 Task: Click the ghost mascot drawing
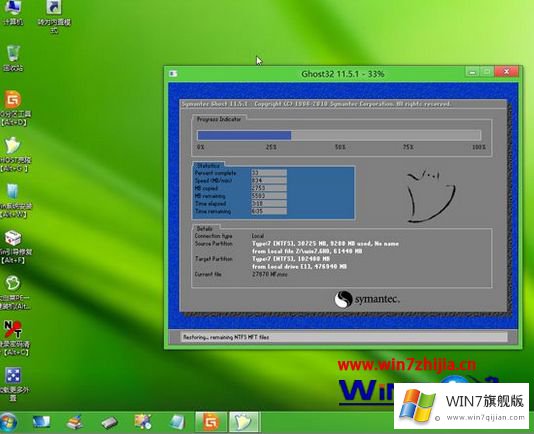click(x=431, y=197)
